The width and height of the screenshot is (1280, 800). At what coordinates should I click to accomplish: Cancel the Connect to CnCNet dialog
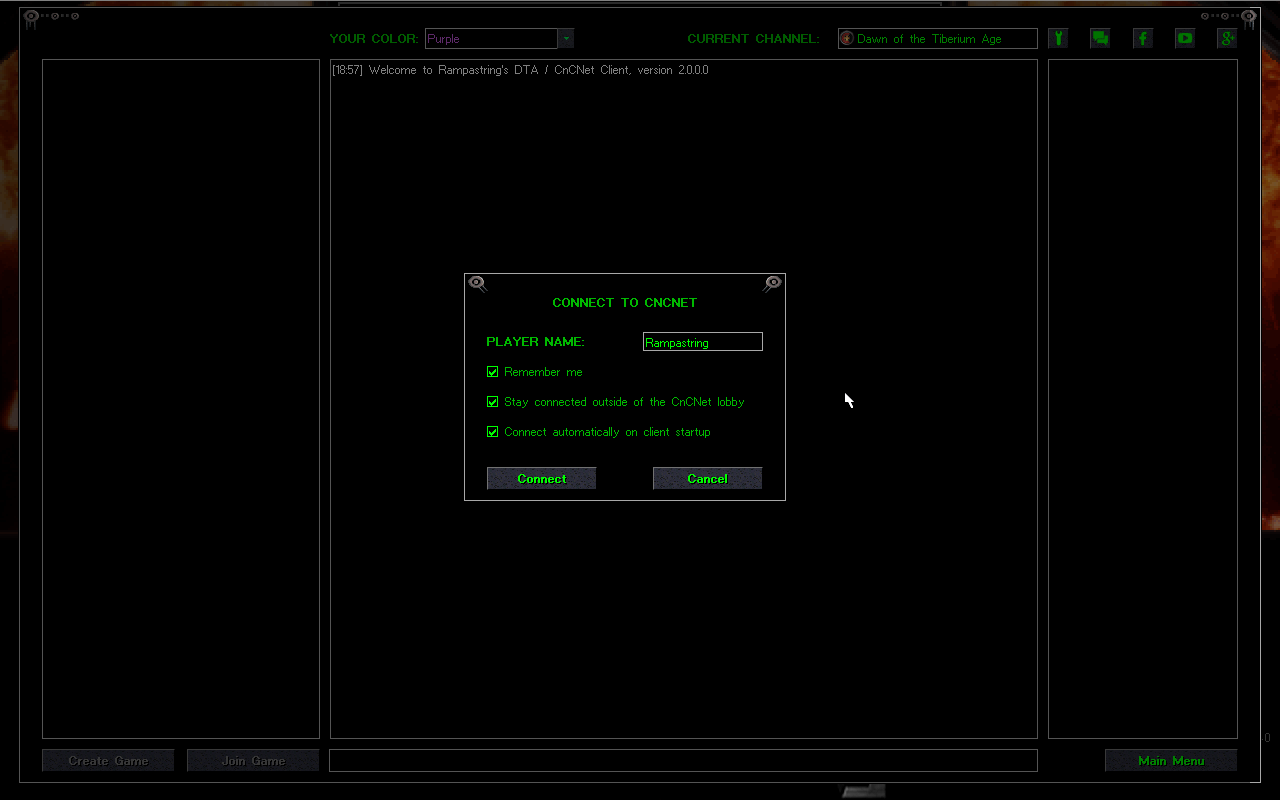(x=707, y=479)
